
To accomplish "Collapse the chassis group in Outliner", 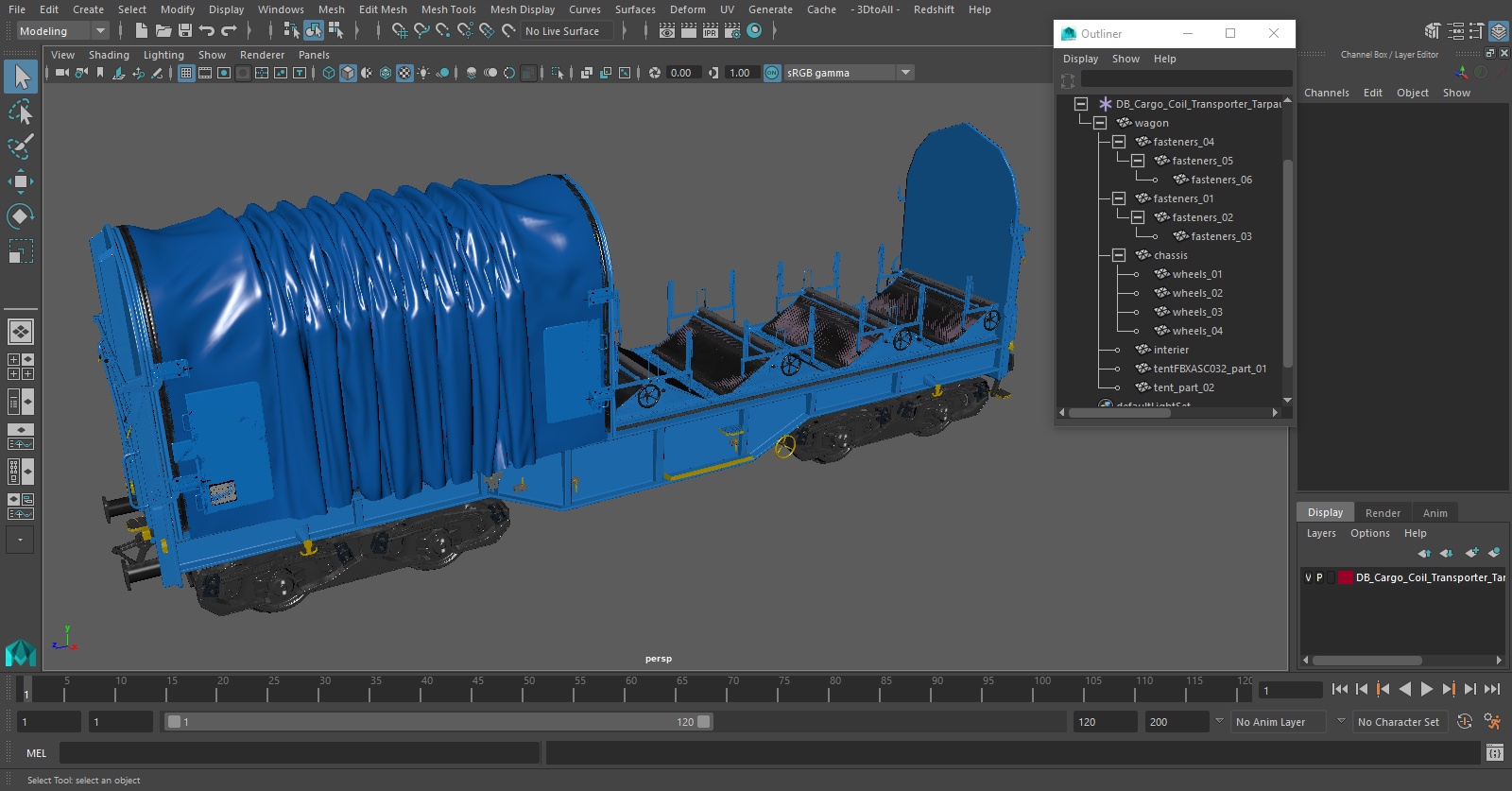I will (x=1119, y=255).
